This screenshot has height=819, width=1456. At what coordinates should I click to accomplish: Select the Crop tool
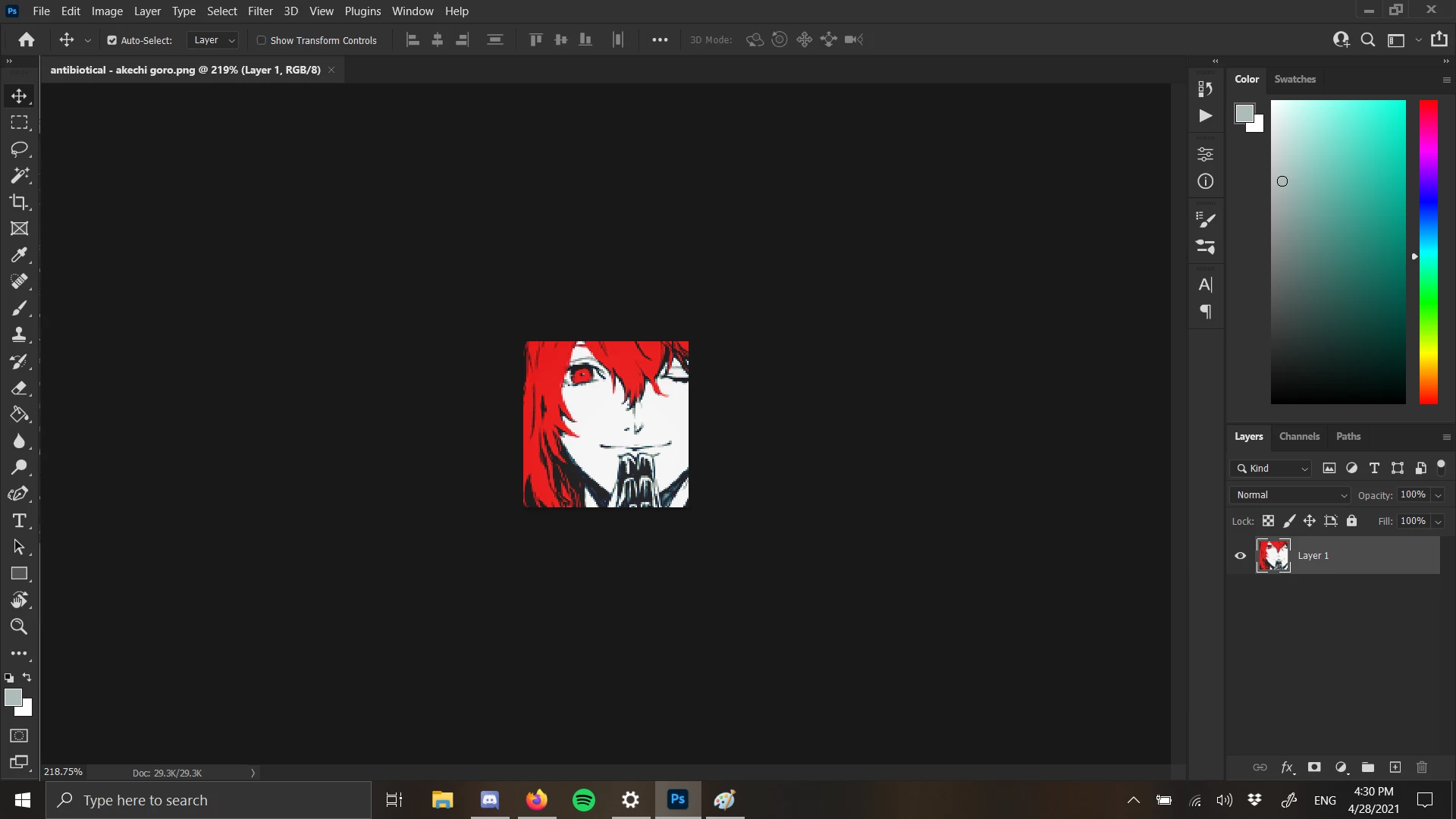pyautogui.click(x=19, y=202)
